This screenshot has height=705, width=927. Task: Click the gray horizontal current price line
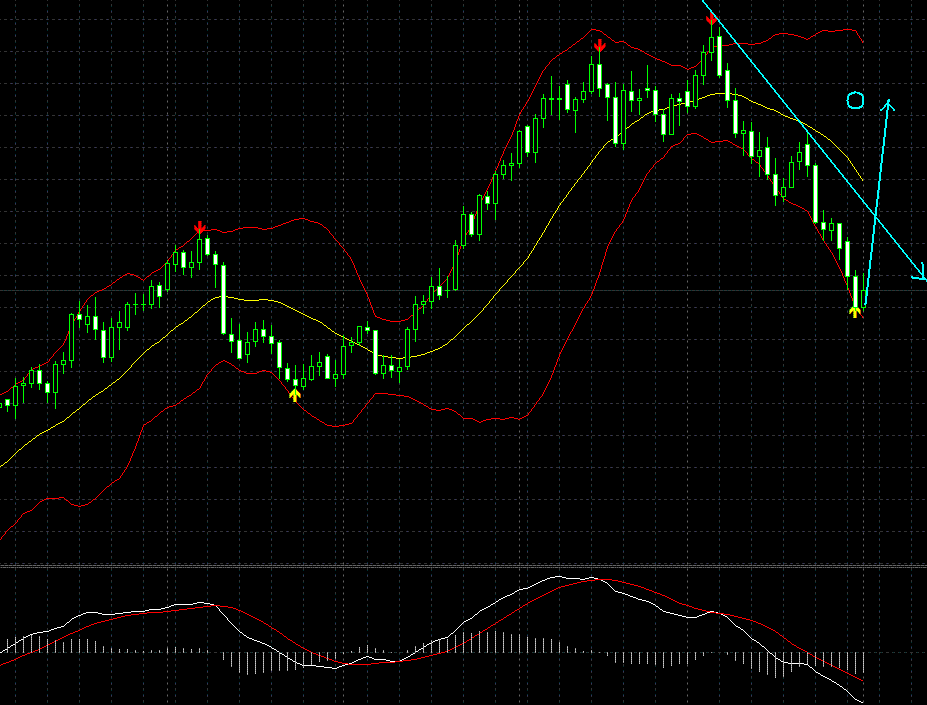point(464,290)
